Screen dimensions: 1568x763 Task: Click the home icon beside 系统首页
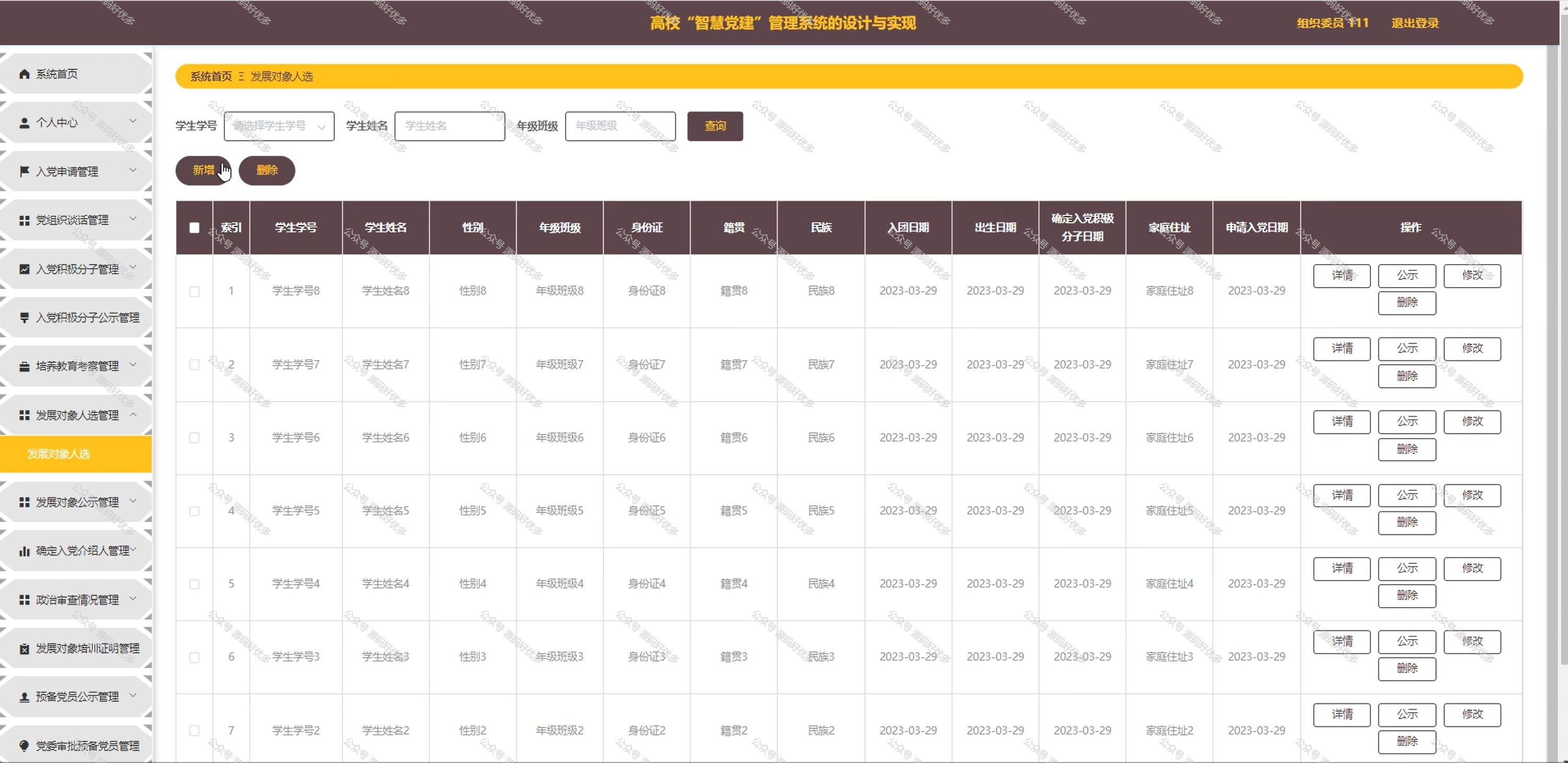pos(25,74)
